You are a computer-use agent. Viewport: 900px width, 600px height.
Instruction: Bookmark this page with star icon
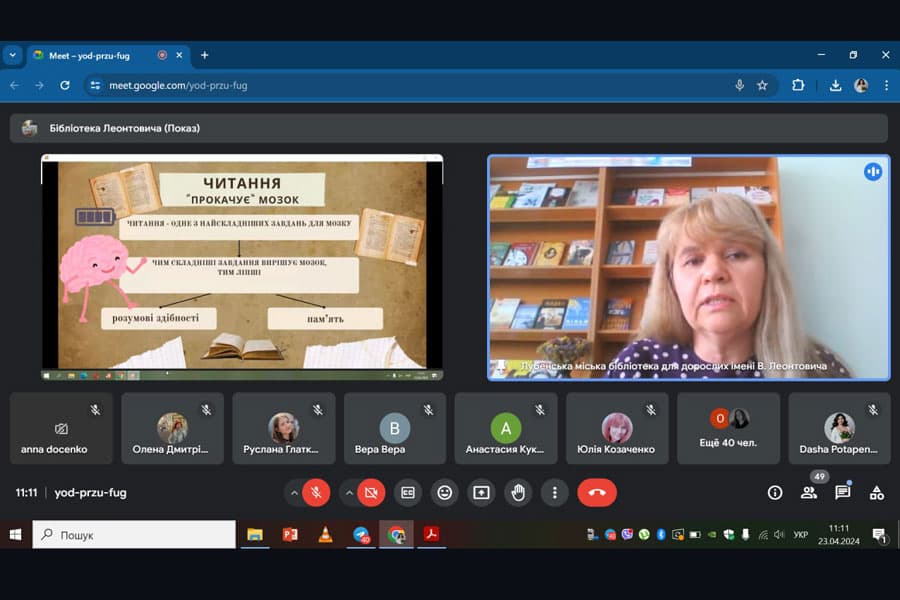tap(762, 85)
